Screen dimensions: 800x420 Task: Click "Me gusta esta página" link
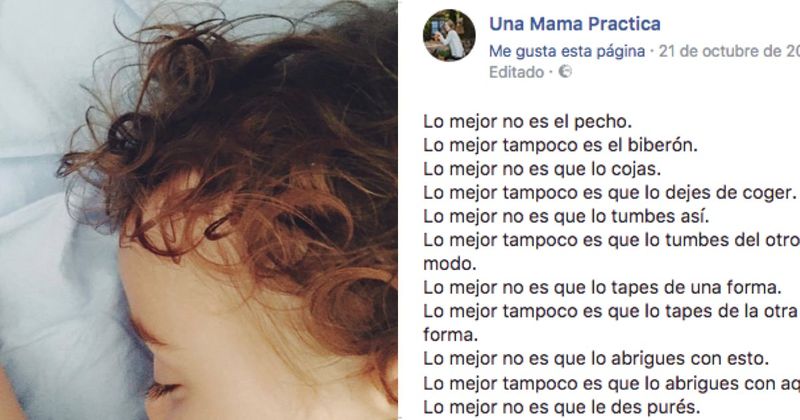566,51
